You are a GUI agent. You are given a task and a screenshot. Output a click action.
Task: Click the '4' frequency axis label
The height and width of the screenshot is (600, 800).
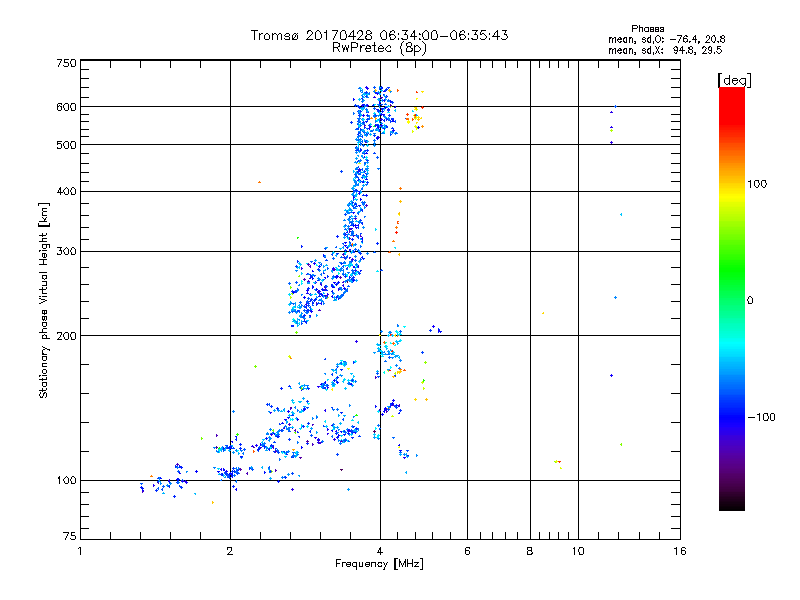tap(380, 551)
